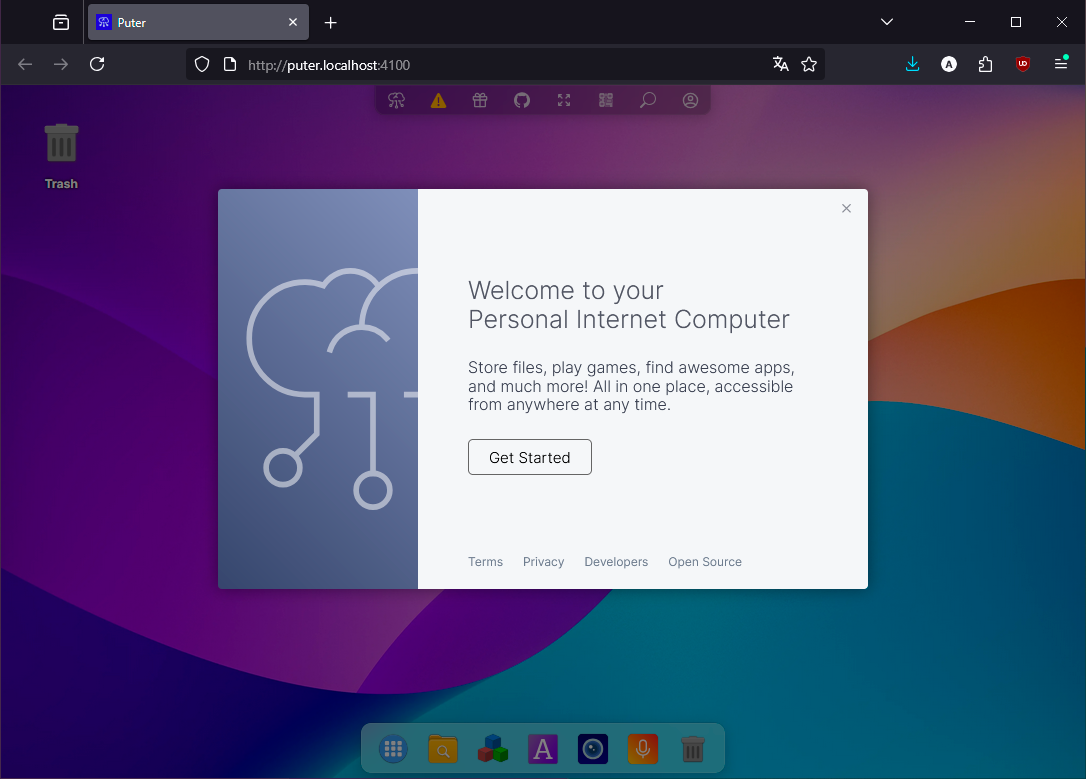Click the translate page icon in address bar

coord(781,64)
